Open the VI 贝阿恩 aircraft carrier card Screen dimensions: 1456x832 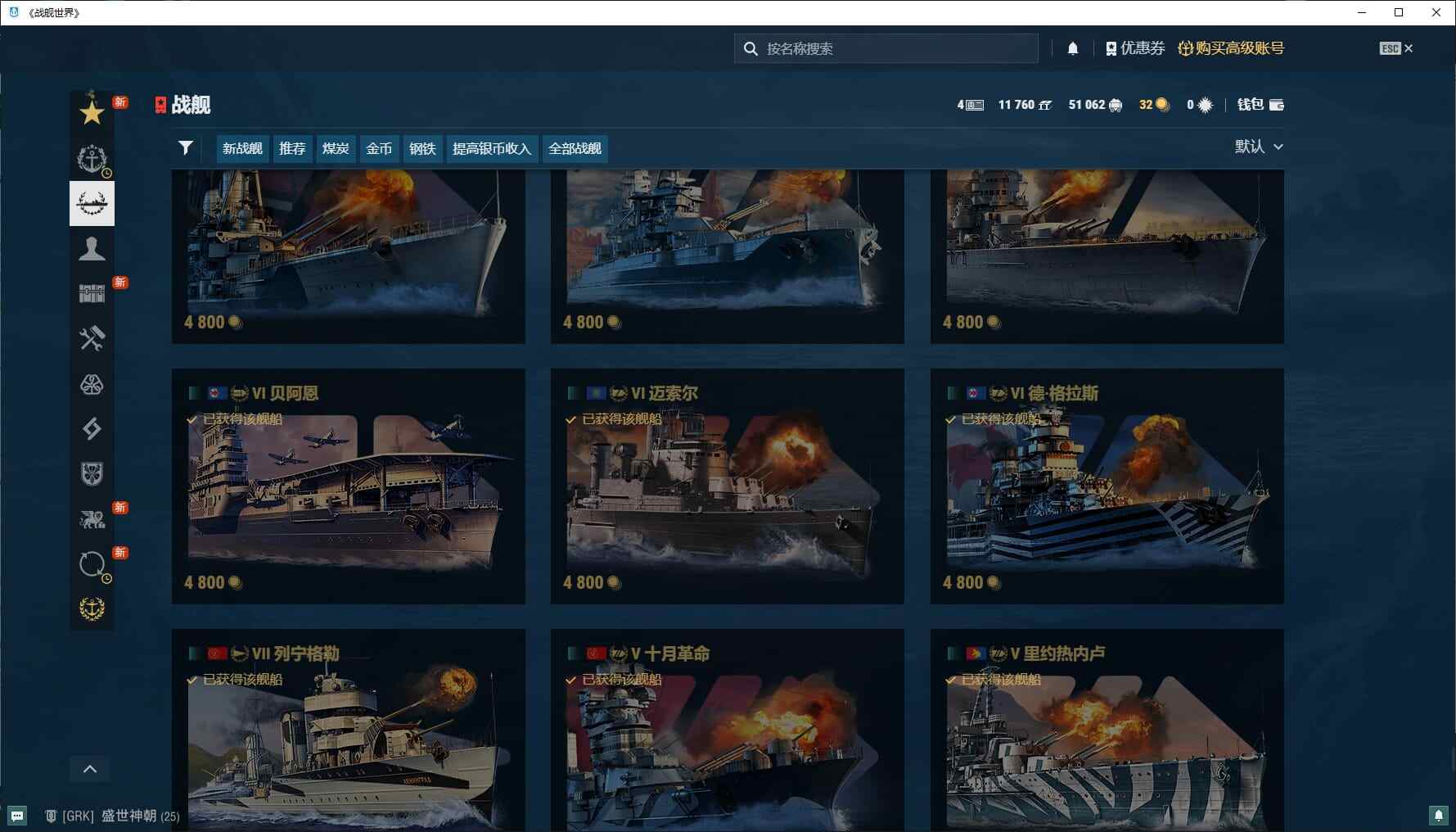(x=349, y=486)
